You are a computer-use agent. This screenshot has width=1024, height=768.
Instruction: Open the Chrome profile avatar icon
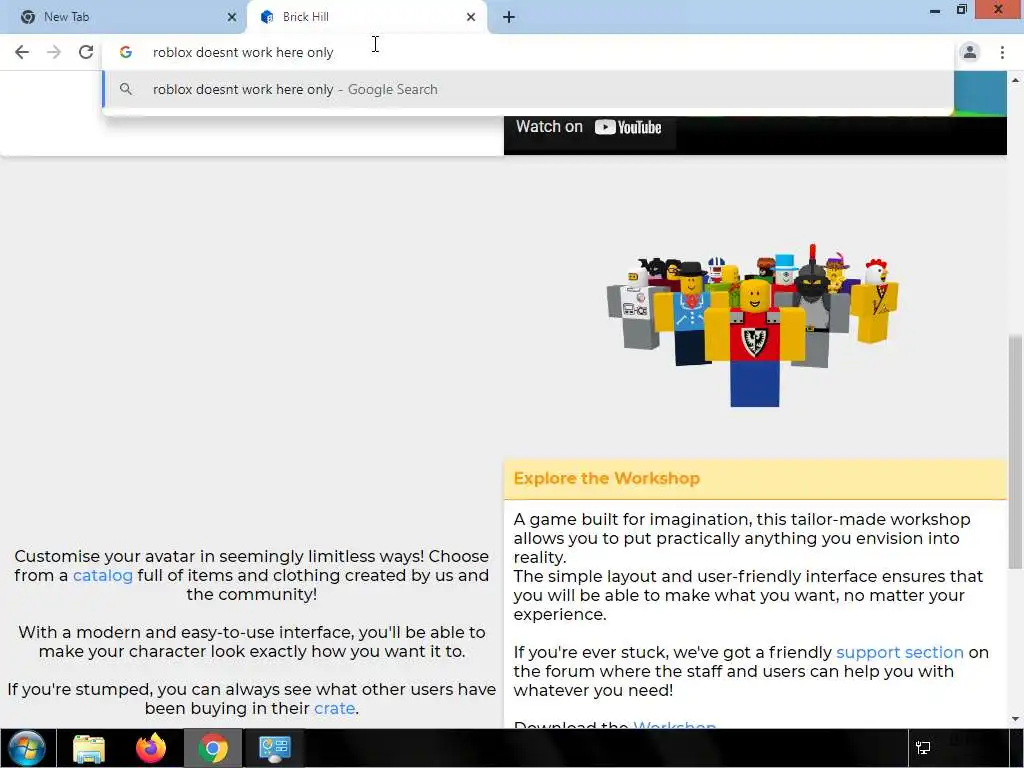(970, 52)
